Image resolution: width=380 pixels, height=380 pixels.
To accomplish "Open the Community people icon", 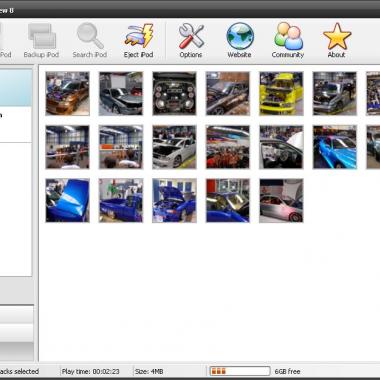I will click(x=288, y=36).
